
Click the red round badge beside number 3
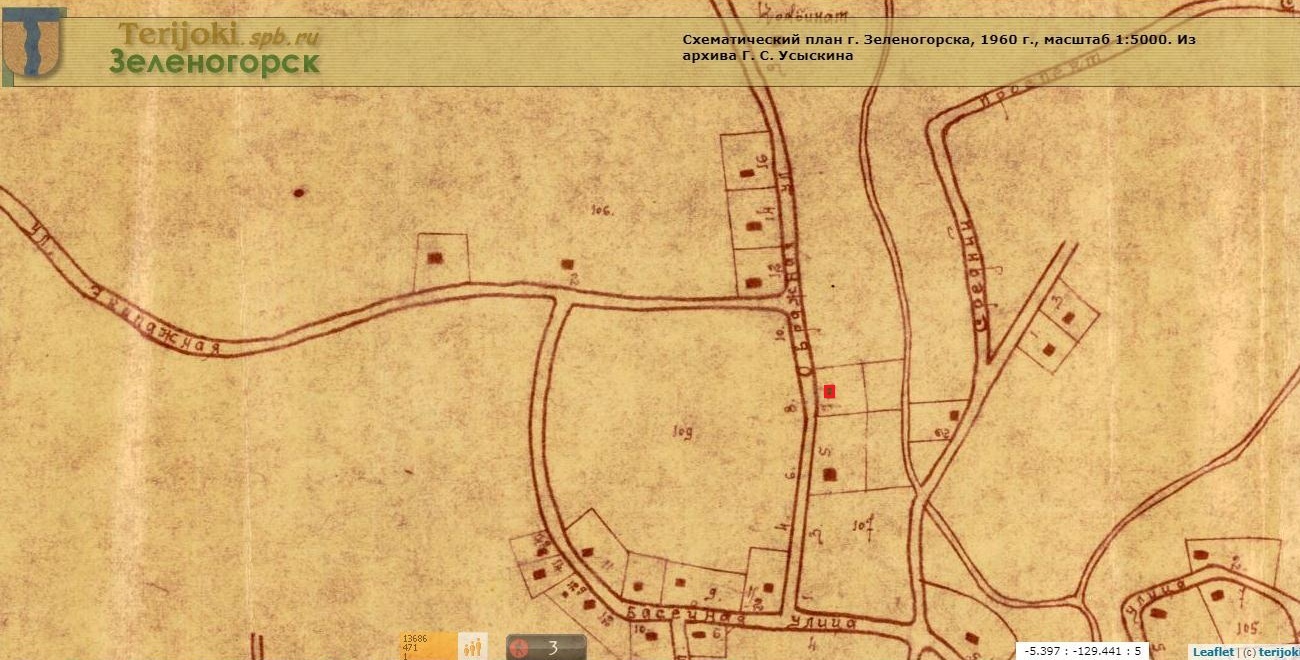click(x=519, y=648)
